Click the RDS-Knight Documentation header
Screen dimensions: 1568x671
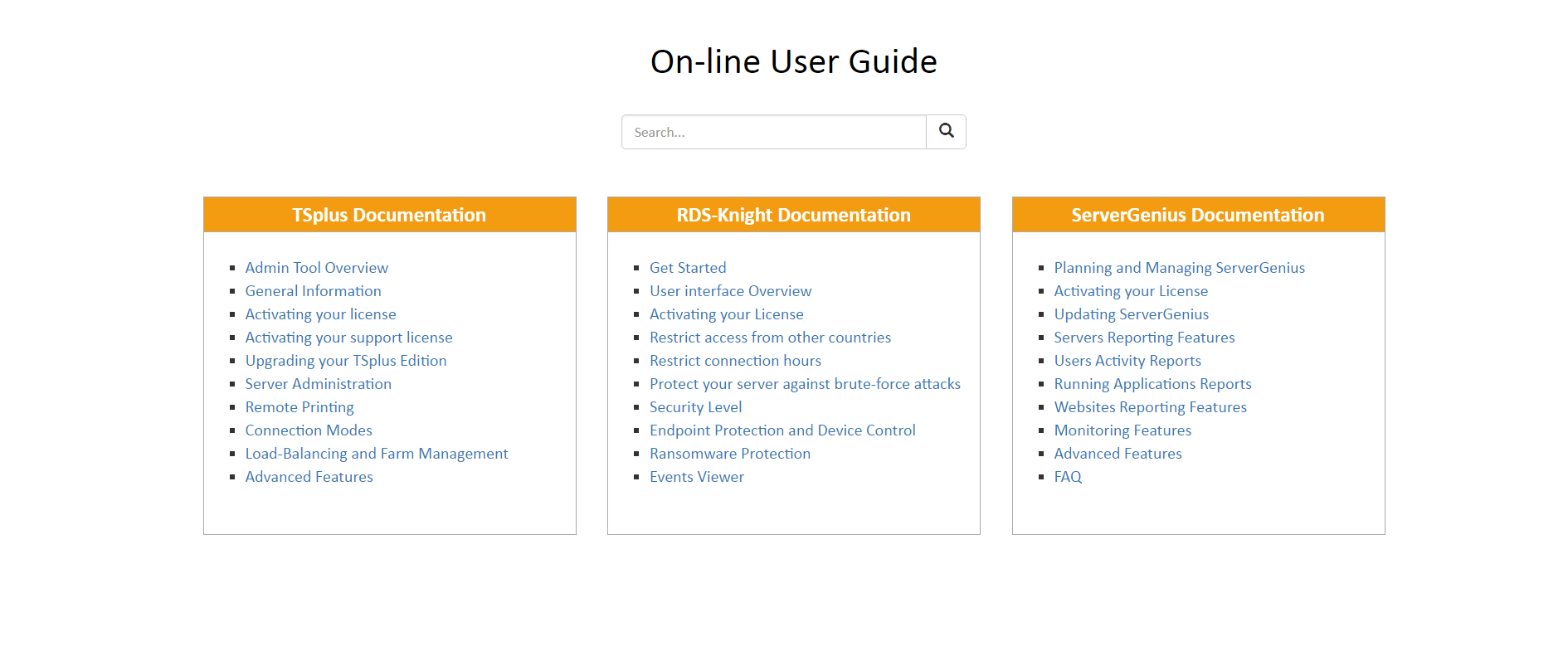tap(794, 215)
